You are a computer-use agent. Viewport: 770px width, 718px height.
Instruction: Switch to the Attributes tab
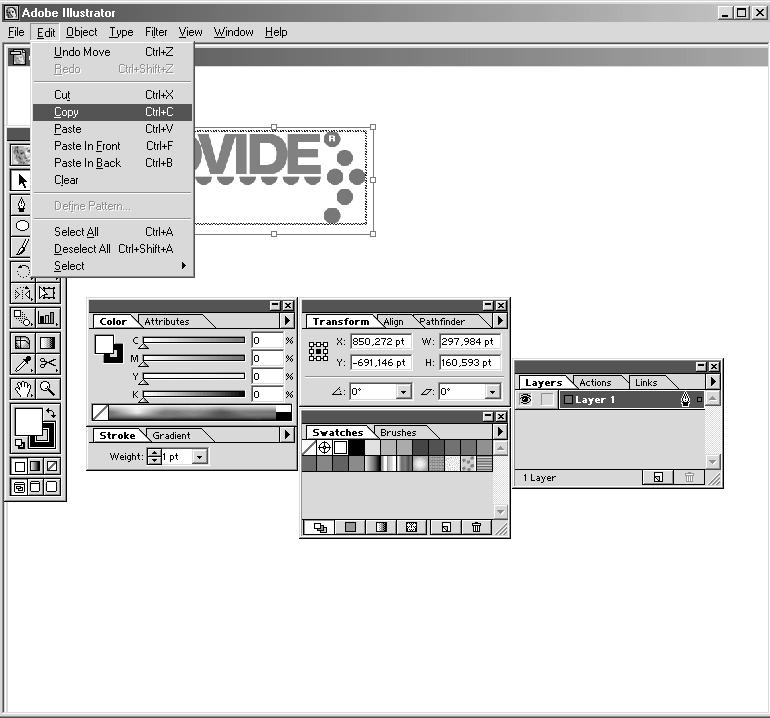(x=167, y=322)
